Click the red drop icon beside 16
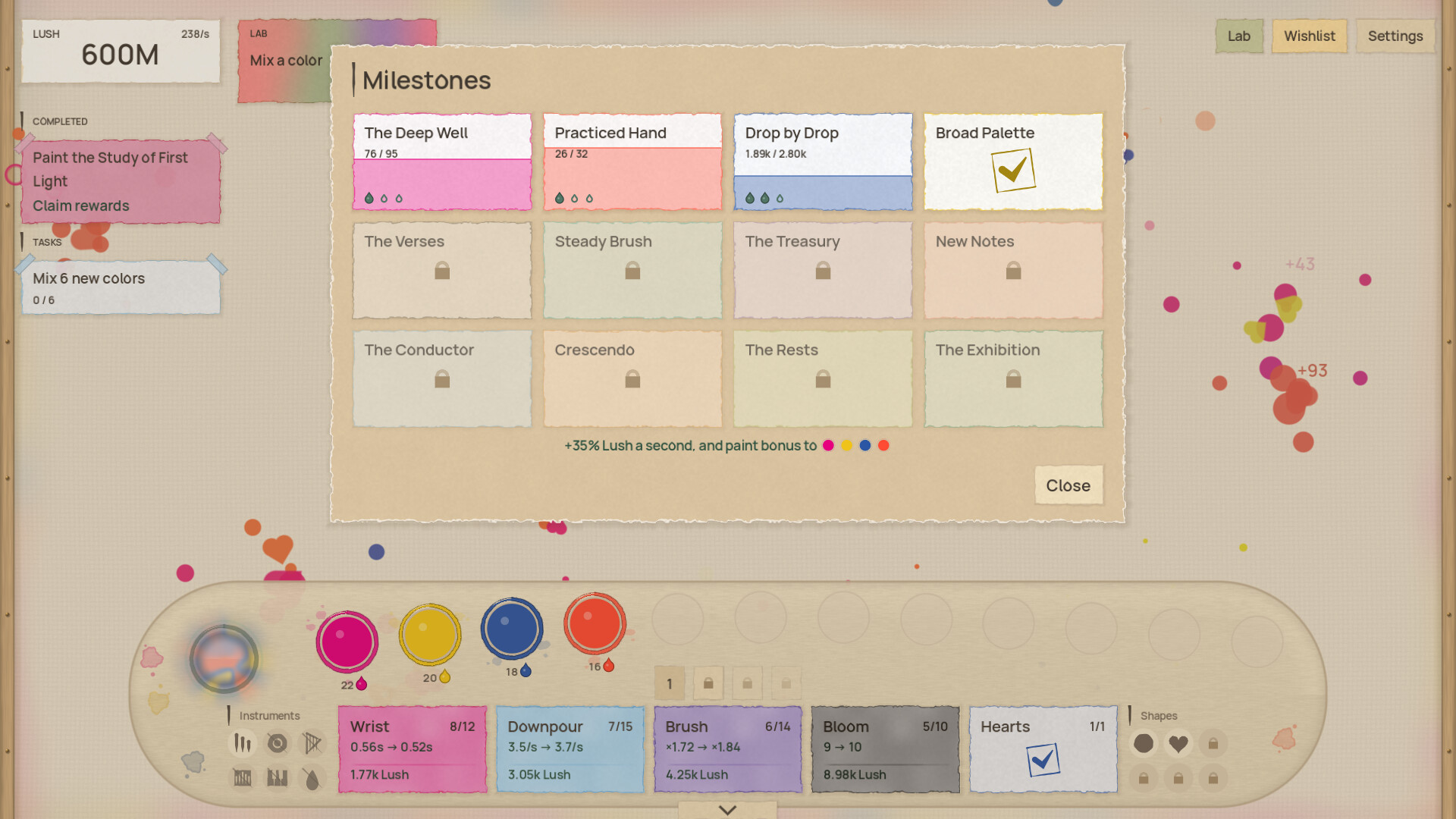The height and width of the screenshot is (819, 1456). pyautogui.click(x=608, y=665)
